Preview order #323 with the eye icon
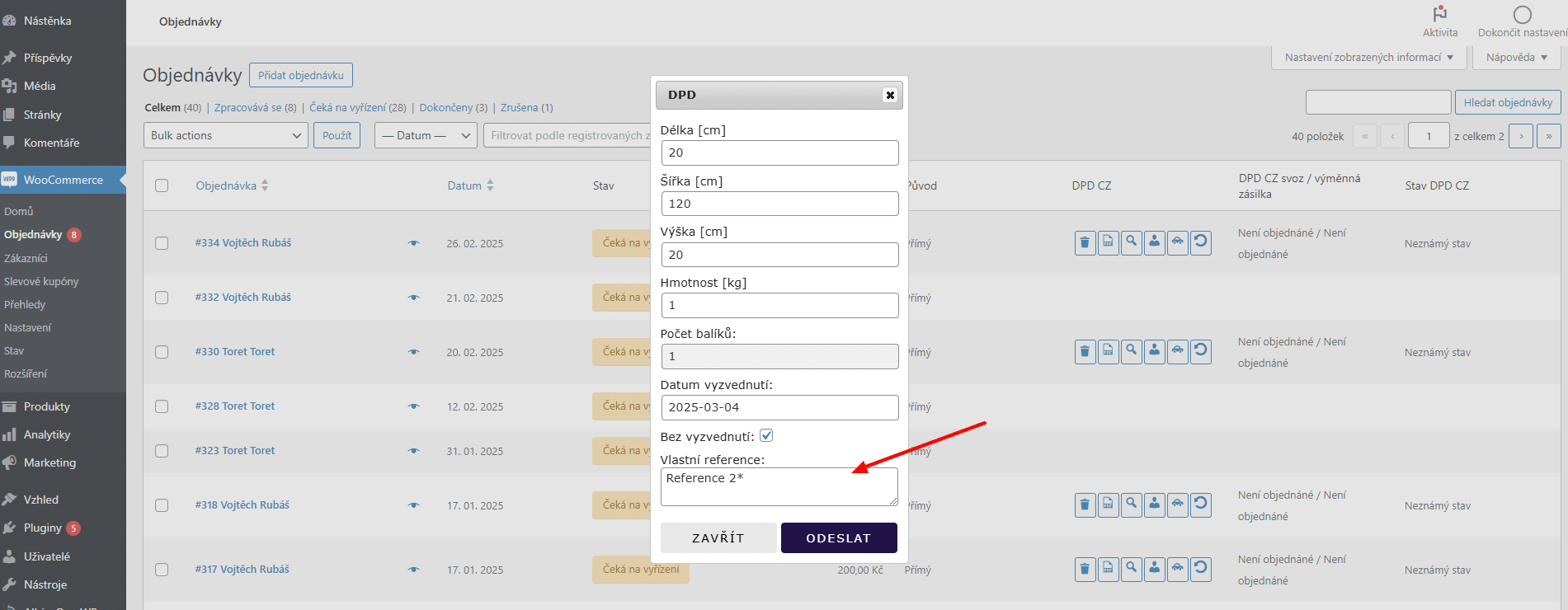 (x=414, y=451)
